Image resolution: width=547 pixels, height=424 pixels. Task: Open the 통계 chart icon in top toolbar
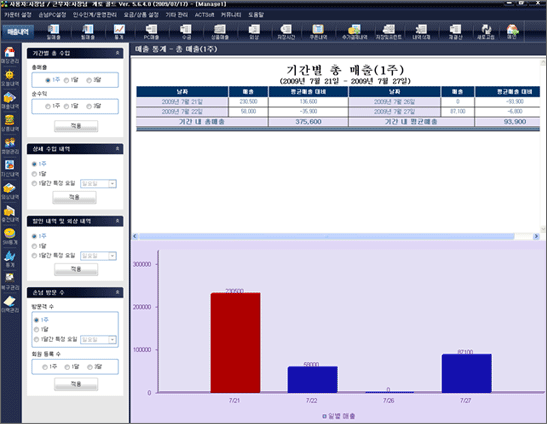click(119, 31)
